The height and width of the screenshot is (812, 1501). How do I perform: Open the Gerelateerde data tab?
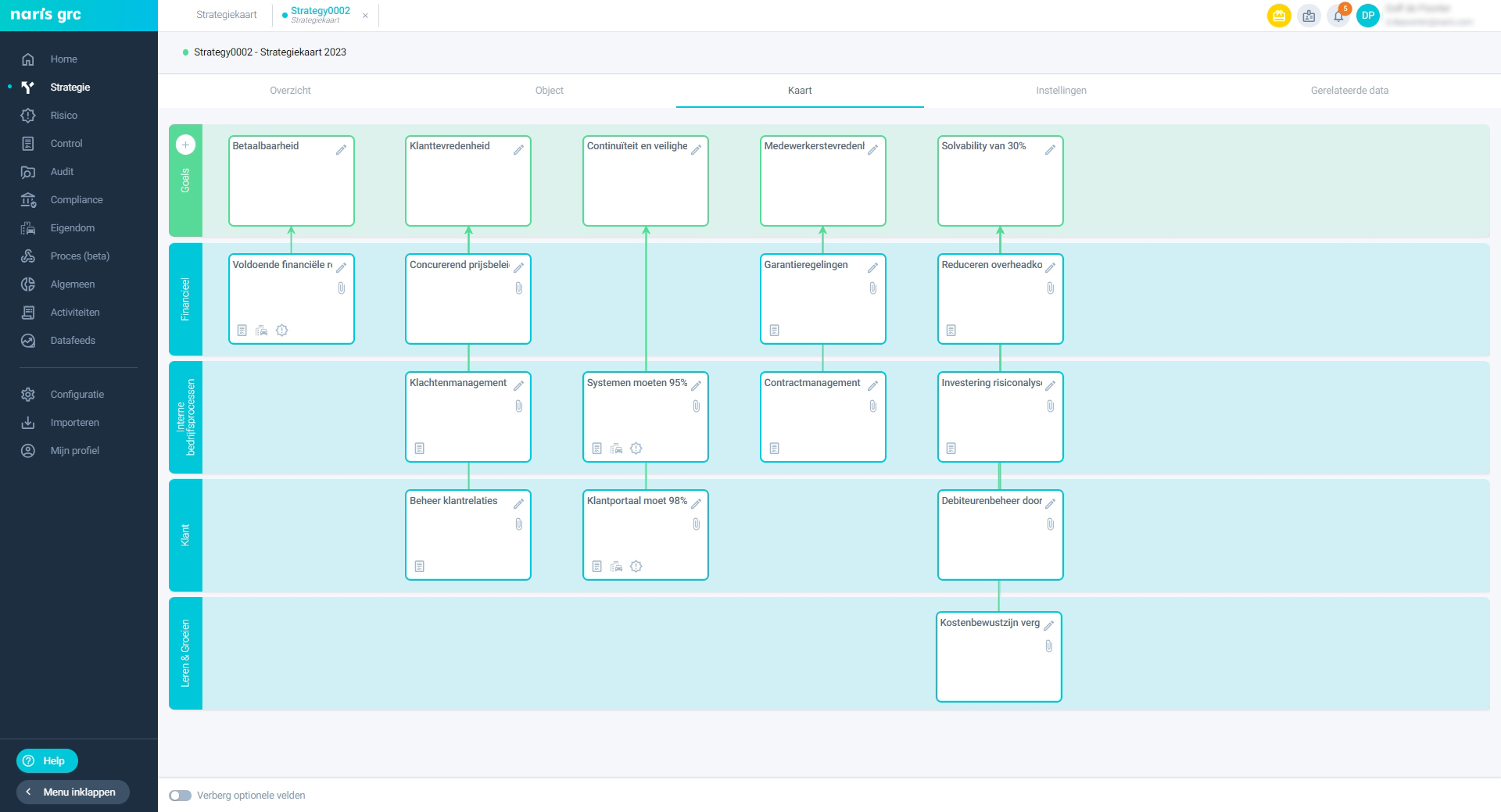[1349, 91]
